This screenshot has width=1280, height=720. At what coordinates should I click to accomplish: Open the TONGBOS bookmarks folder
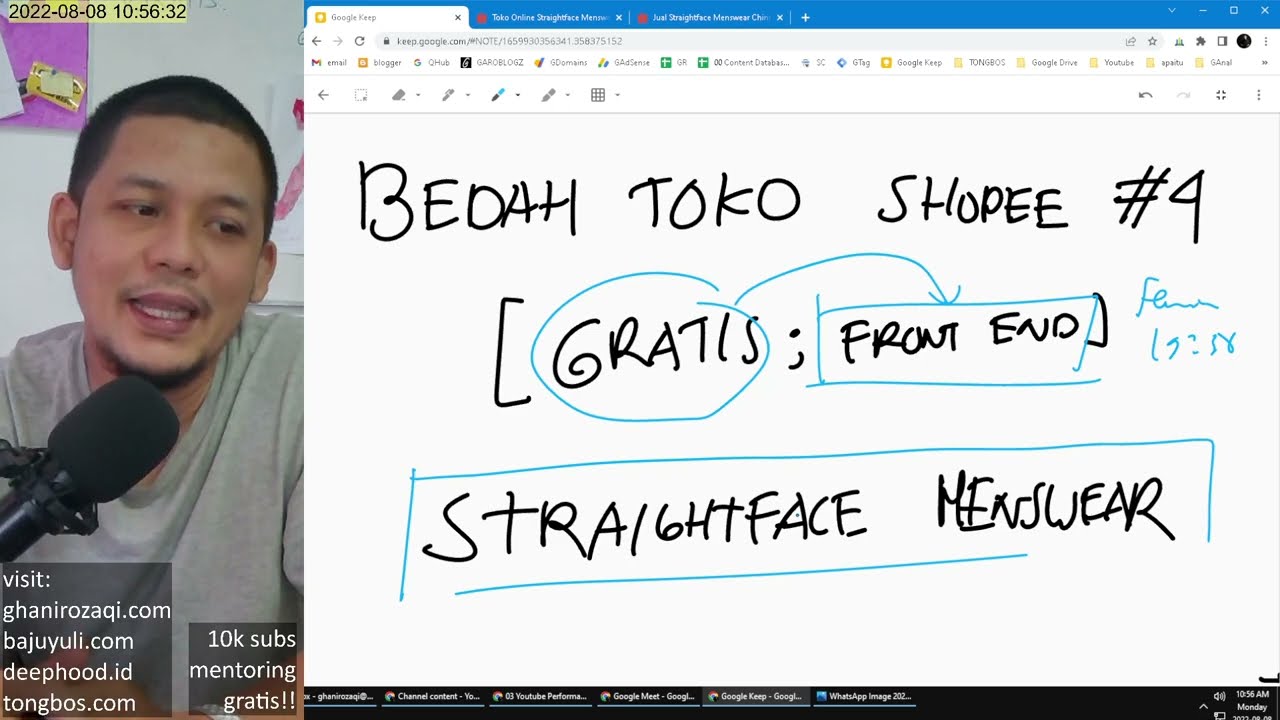[x=980, y=62]
